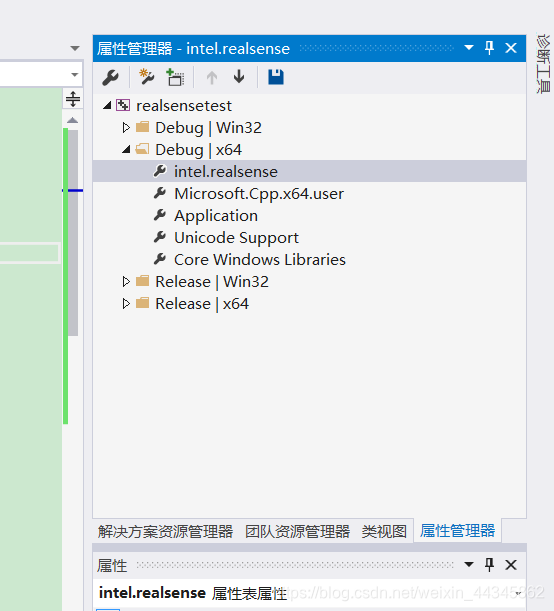Move the property sheet down
The height and width of the screenshot is (611, 554).
[239, 77]
